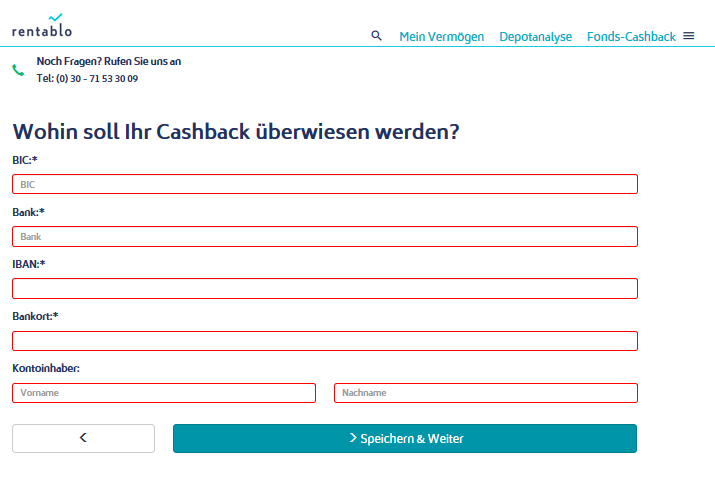
Task: Focus the BIC input field
Action: [x=325, y=184]
